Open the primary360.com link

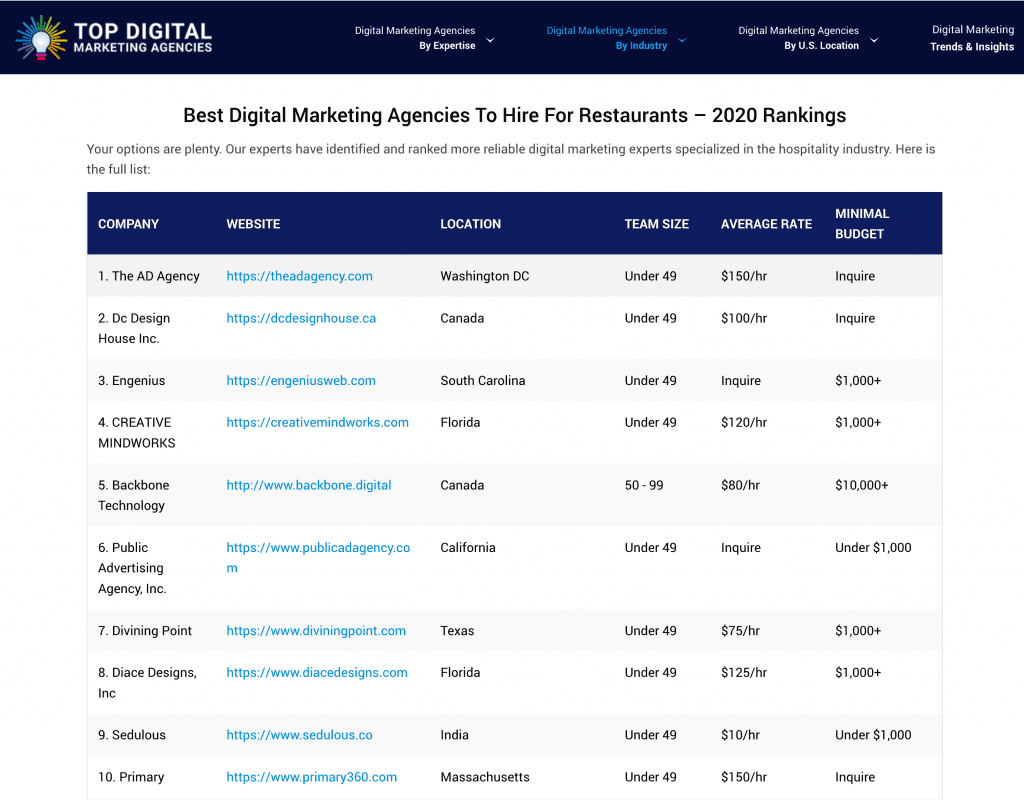[x=312, y=777]
